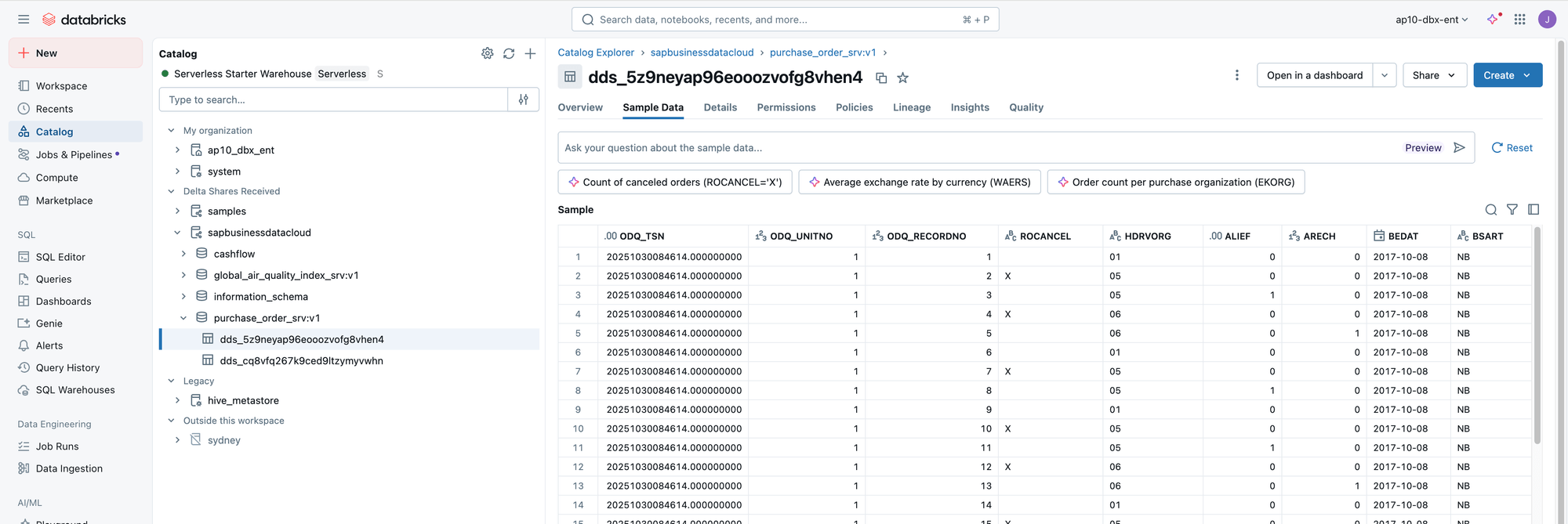Click the Reset button

(x=1512, y=148)
